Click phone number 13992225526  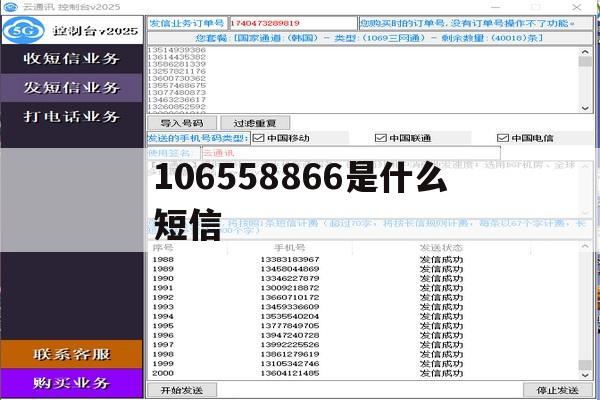(x=290, y=344)
